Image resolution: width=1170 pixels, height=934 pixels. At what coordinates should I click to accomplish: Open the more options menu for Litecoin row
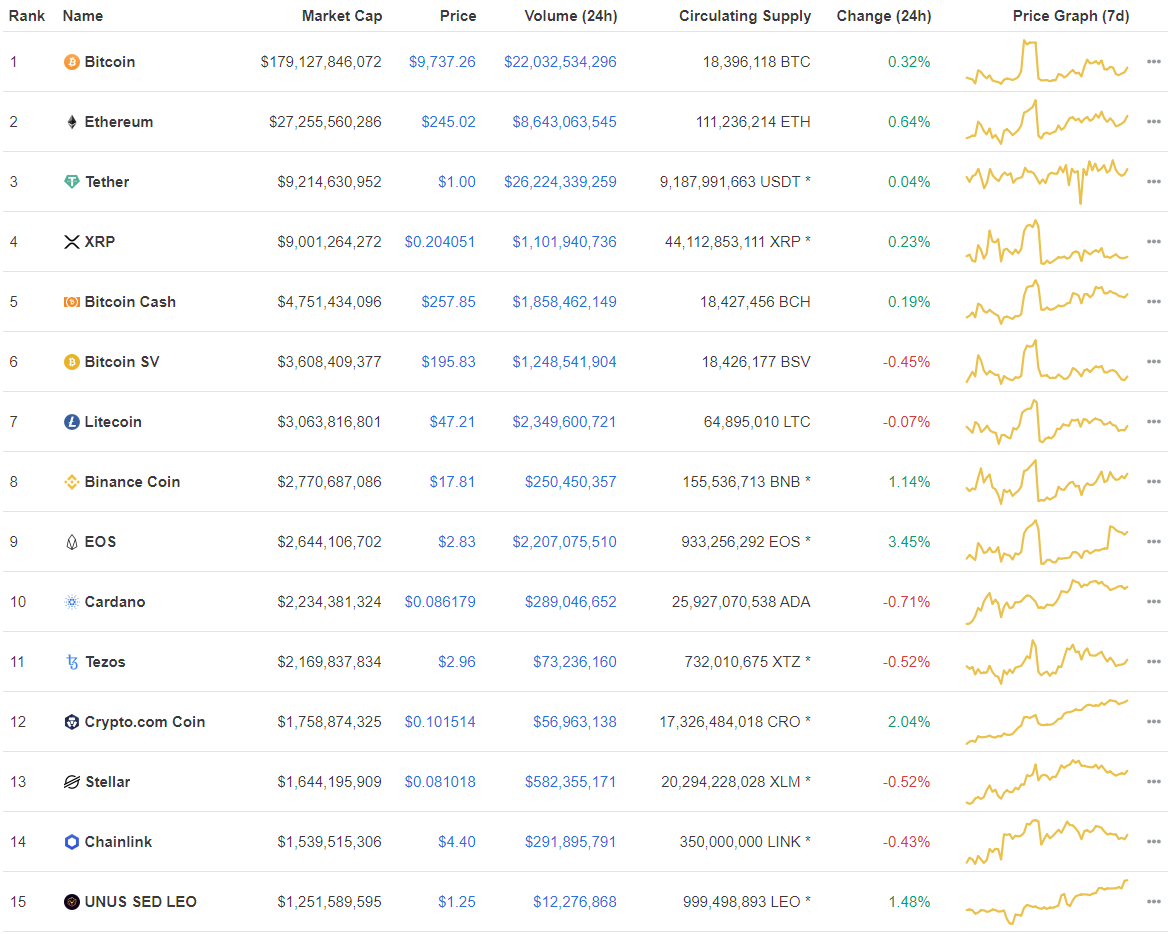[x=1154, y=422]
